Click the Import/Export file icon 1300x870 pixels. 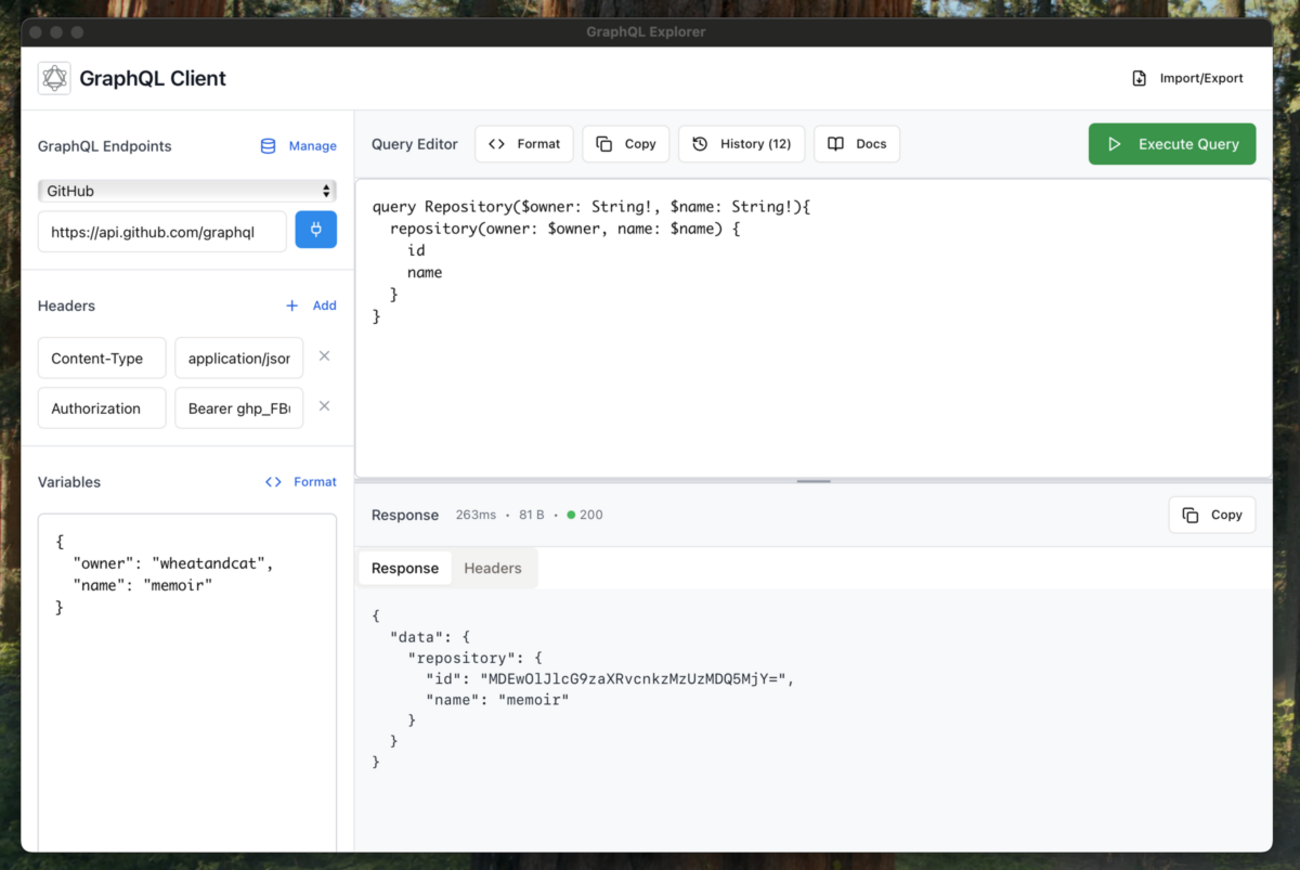click(1139, 78)
